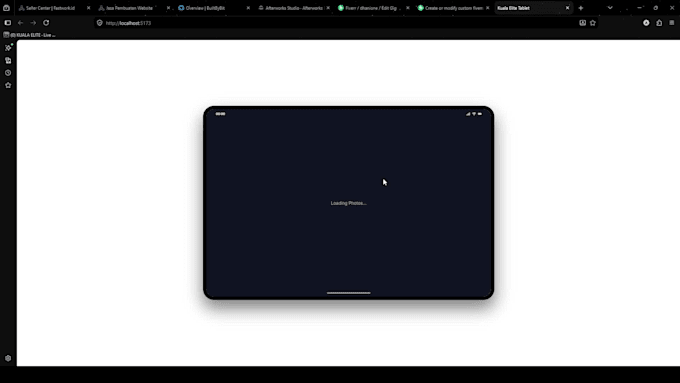Go back with the back arrow
680x383 pixels.
[x=20, y=23]
